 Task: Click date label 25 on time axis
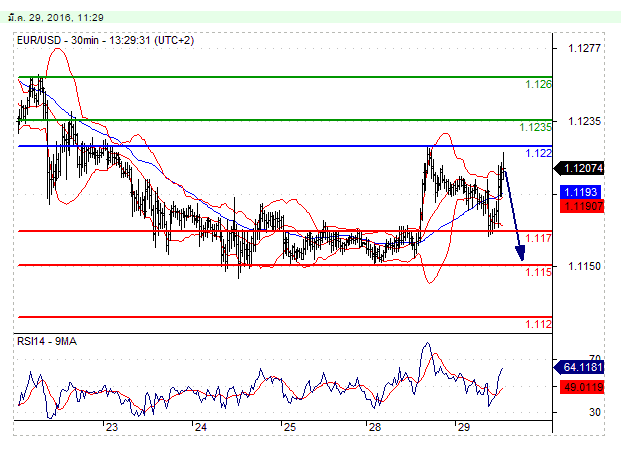290,427
